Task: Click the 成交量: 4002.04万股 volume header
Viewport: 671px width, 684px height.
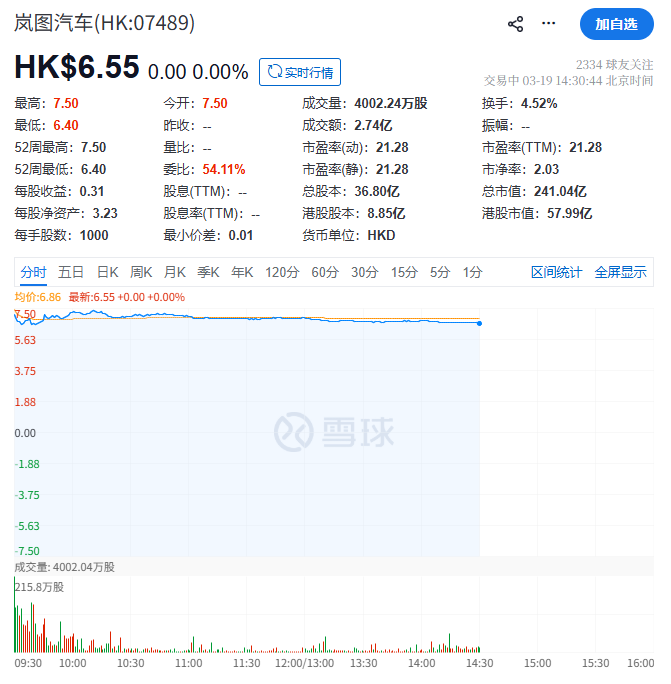Action: point(65,567)
